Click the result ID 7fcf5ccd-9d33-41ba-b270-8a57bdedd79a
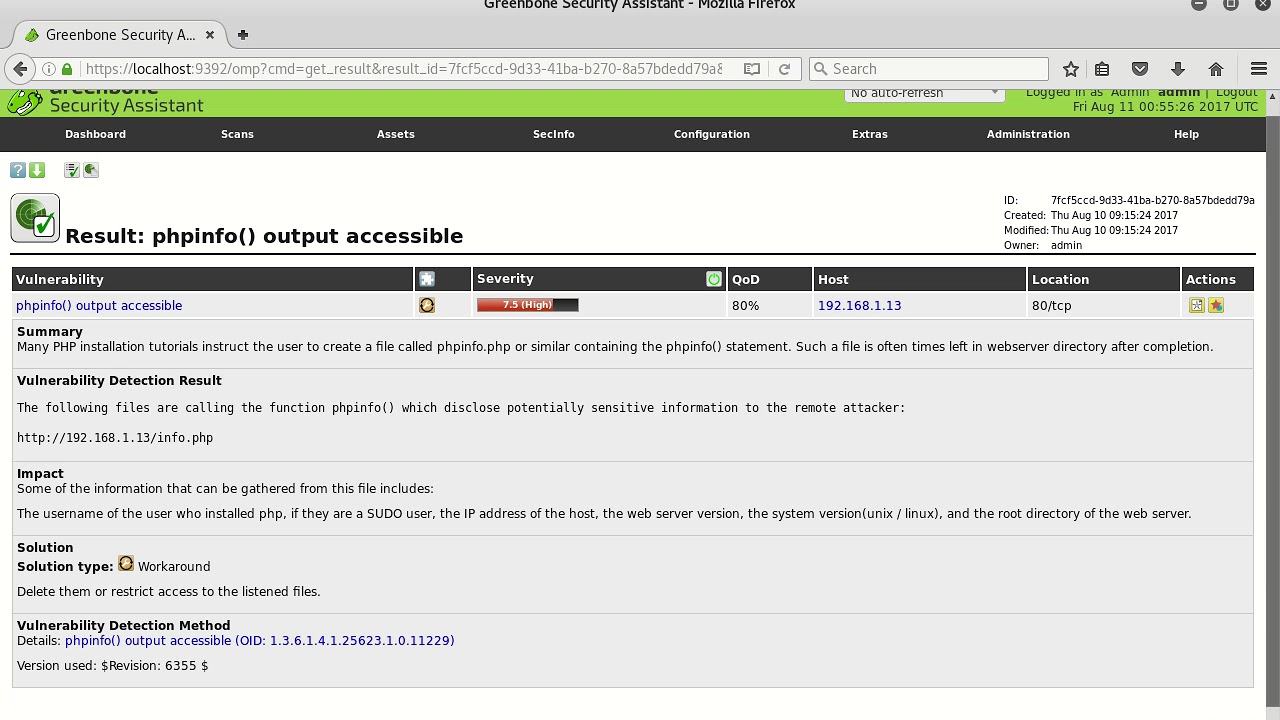The height and width of the screenshot is (720, 1280). (x=1152, y=200)
